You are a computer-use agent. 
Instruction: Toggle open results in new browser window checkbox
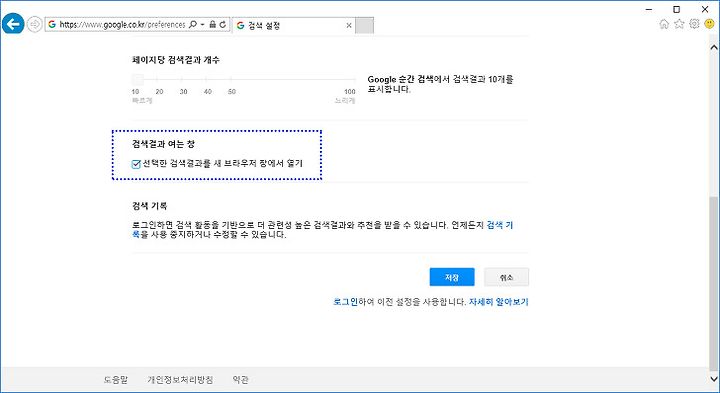pos(136,164)
